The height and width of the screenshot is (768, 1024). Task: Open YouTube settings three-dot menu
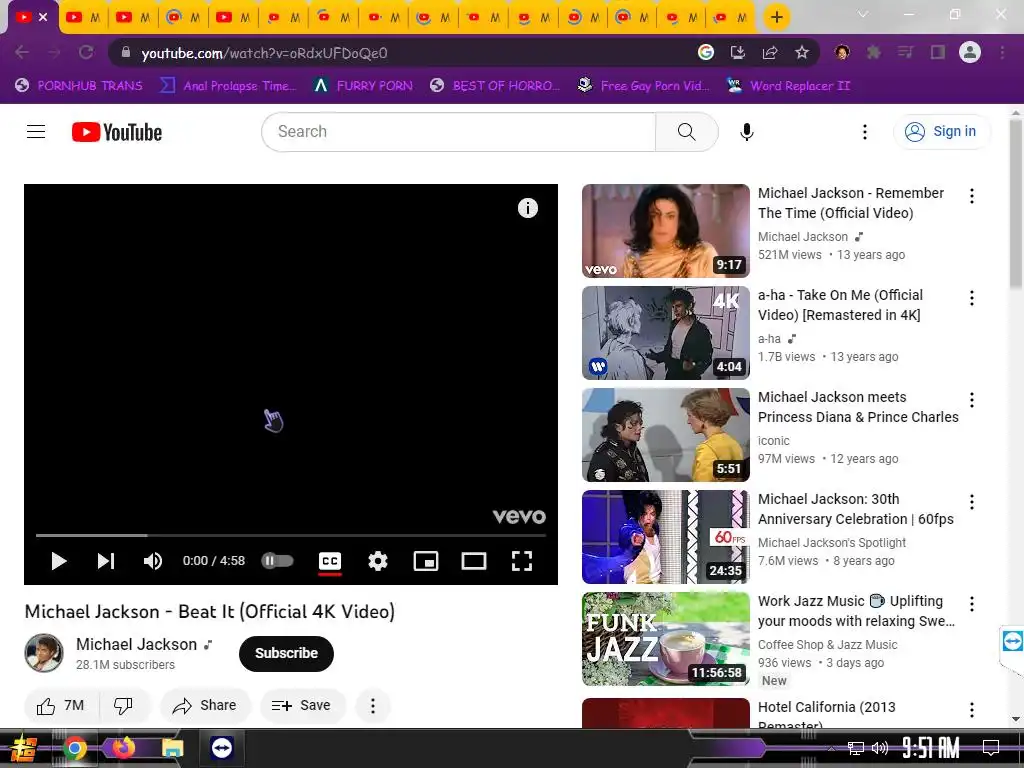(x=865, y=132)
